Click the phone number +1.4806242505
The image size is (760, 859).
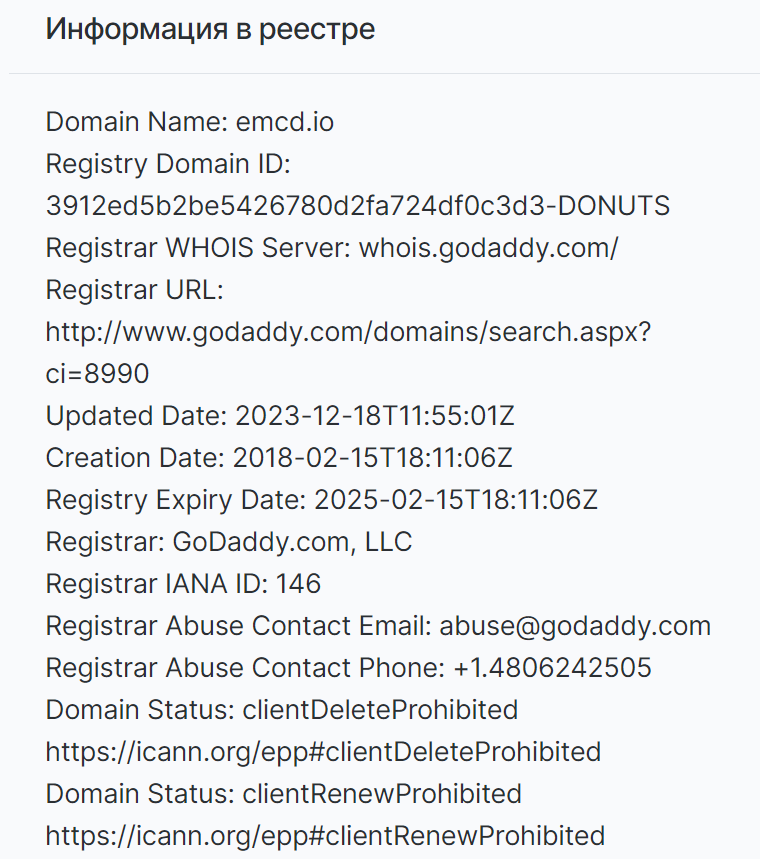coord(552,668)
